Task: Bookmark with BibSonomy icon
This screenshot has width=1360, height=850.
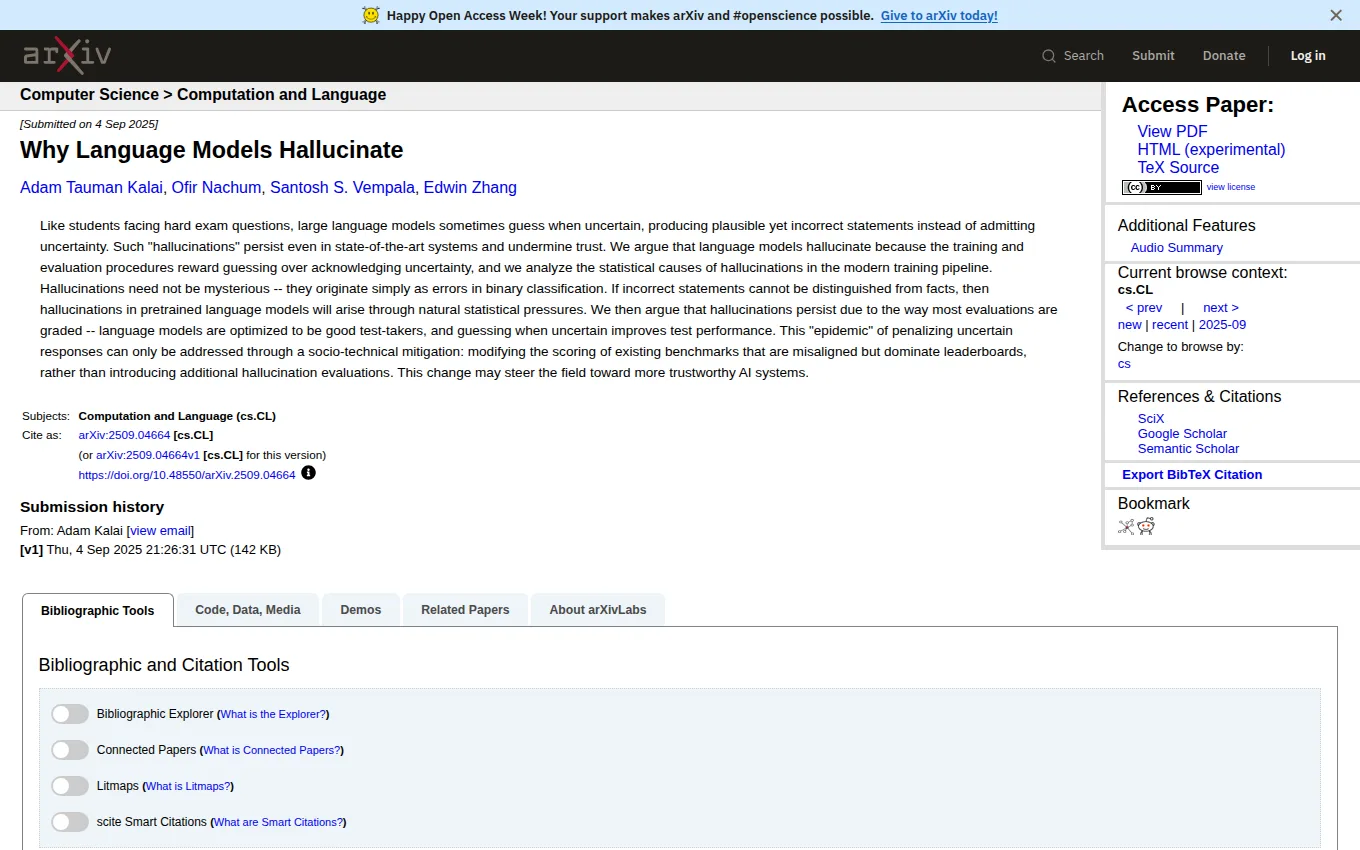Action: coord(1126,527)
